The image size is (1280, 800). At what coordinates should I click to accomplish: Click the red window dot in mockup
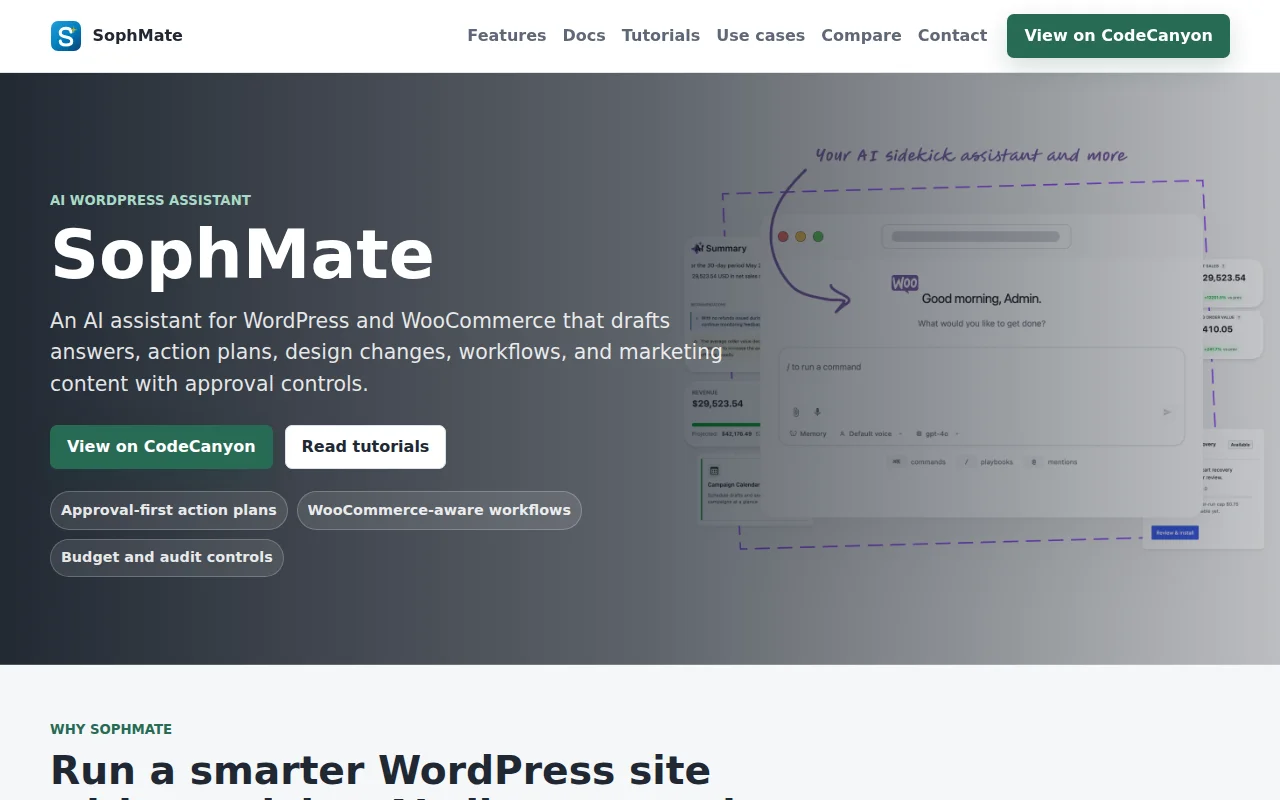(x=784, y=237)
